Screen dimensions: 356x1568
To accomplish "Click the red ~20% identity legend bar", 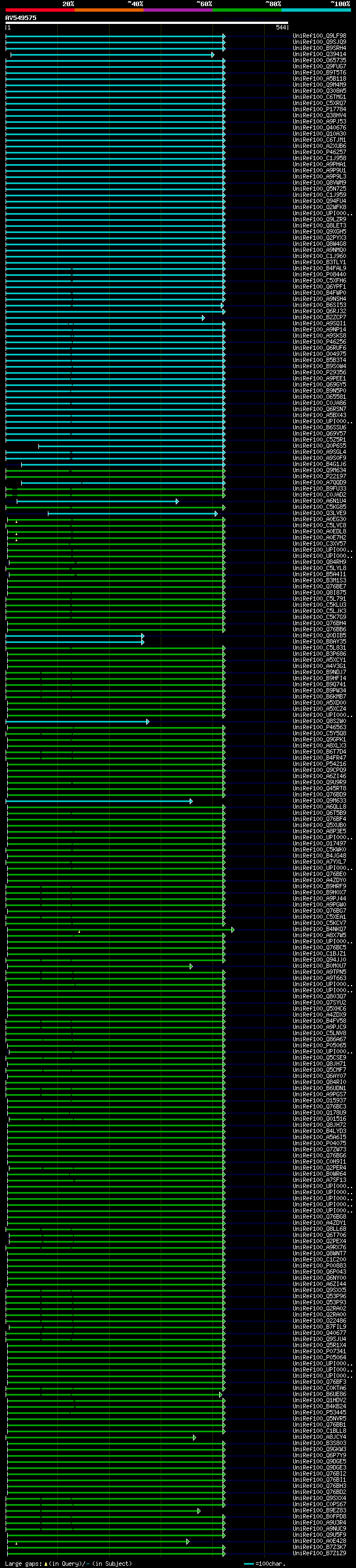I will [39, 10].
